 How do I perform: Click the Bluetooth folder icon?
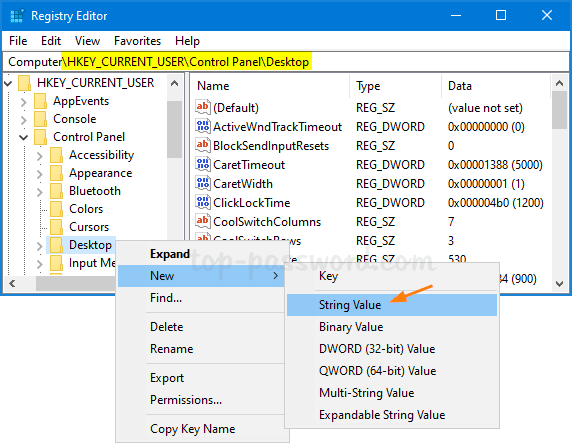click(x=56, y=191)
